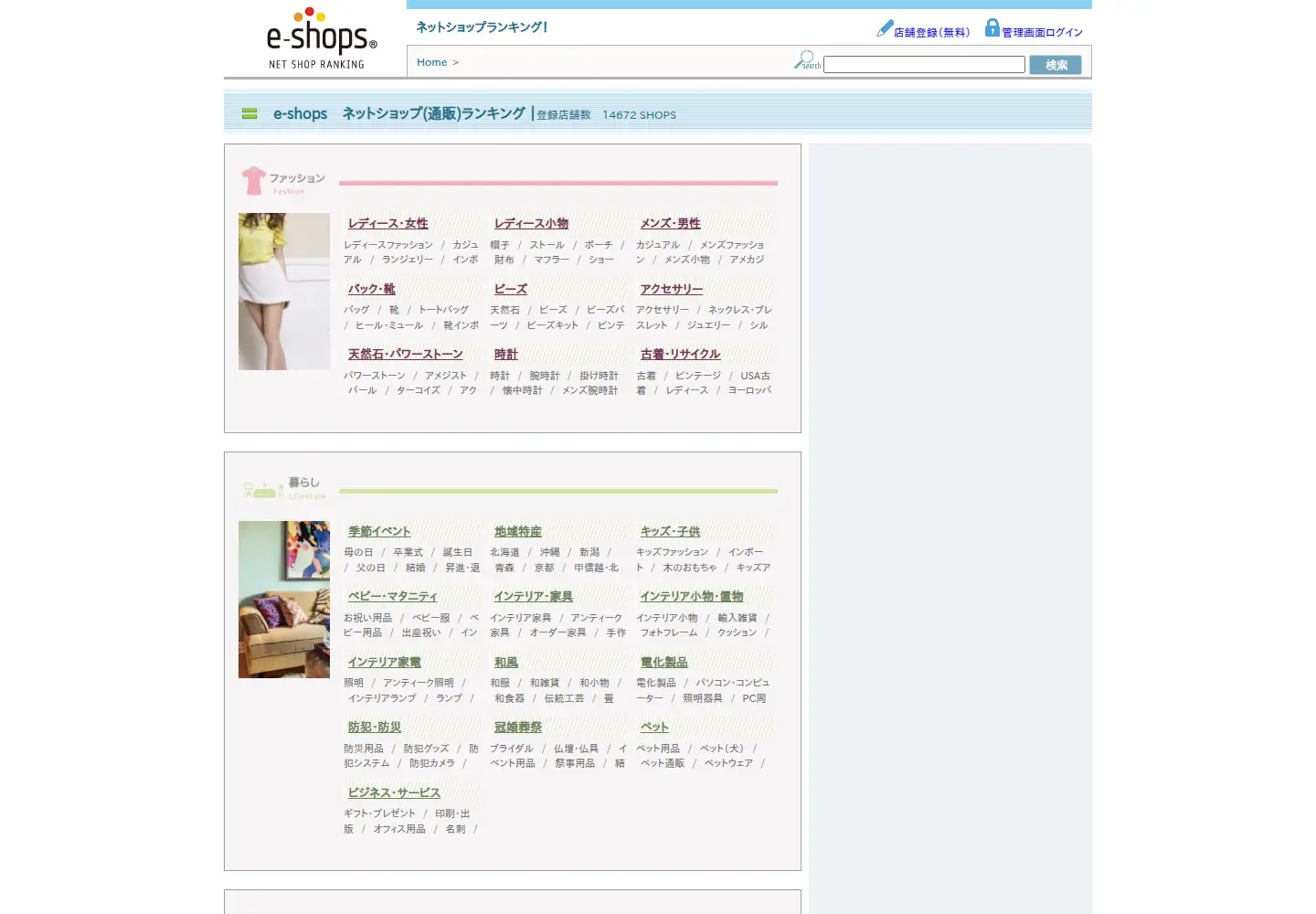Click the ネットショップランキング! header text

[482, 27]
